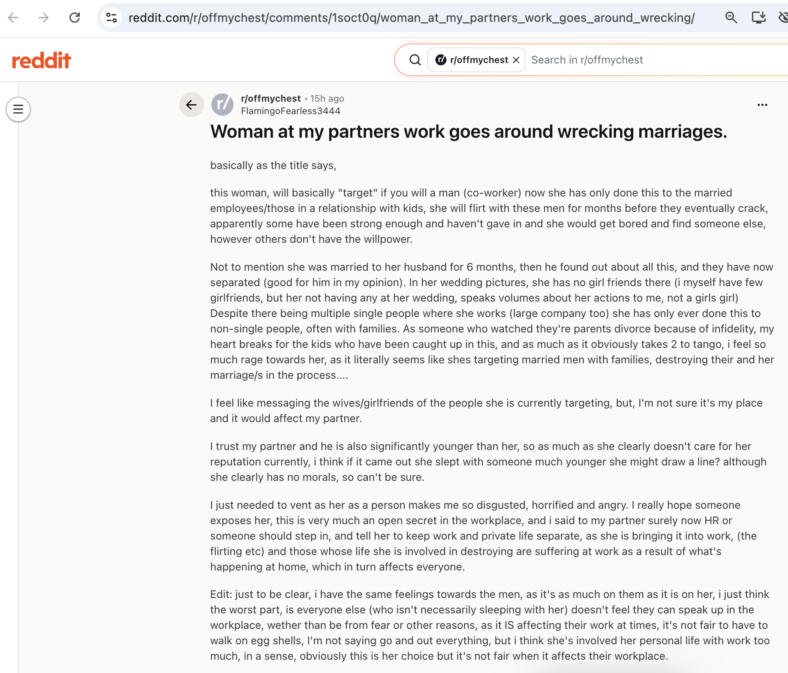Click the browser back arrow

(x=14, y=18)
